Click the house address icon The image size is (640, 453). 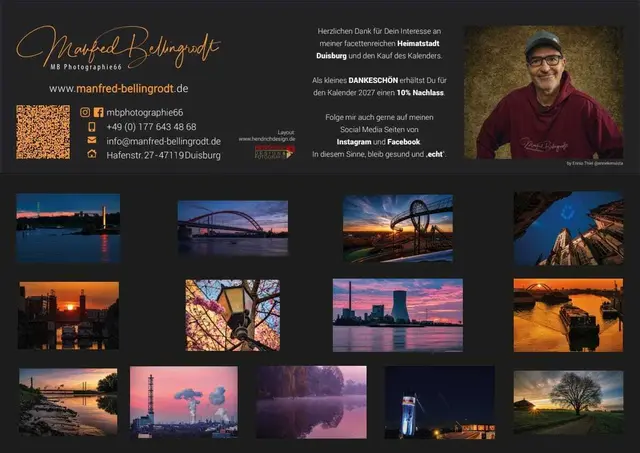[x=92, y=155]
